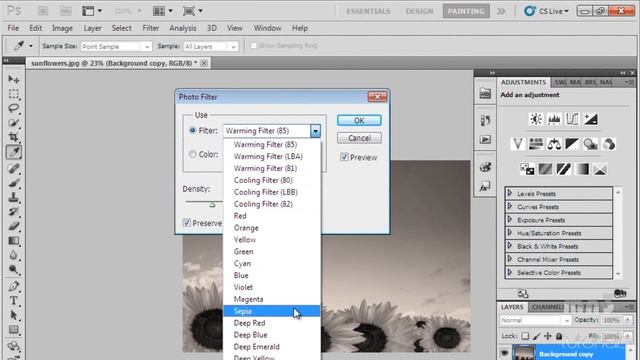Image resolution: width=640 pixels, height=360 pixels.
Task: Add a Color Balance adjustment
Action: click(554, 144)
